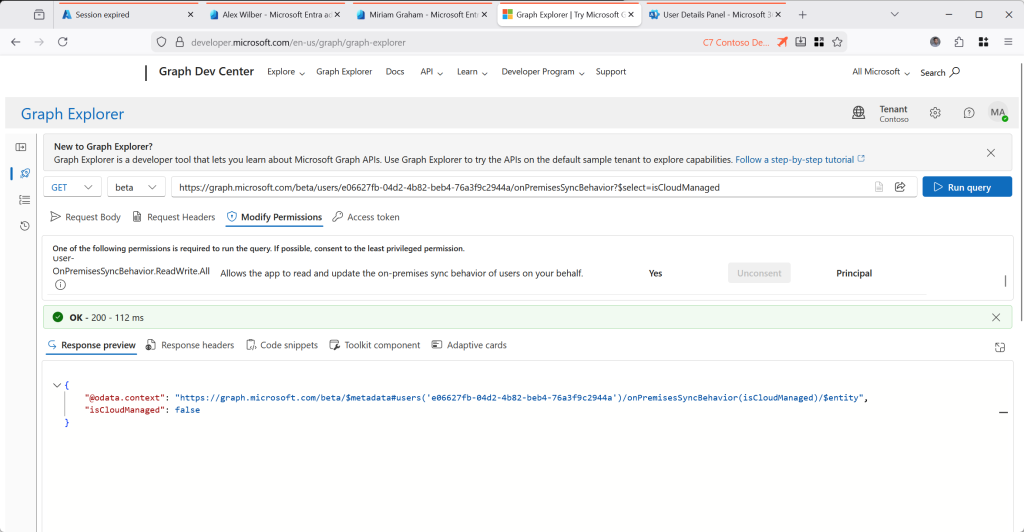The width and height of the screenshot is (1024, 532).
Task: Bookmark this page with star icon
Action: tap(838, 42)
